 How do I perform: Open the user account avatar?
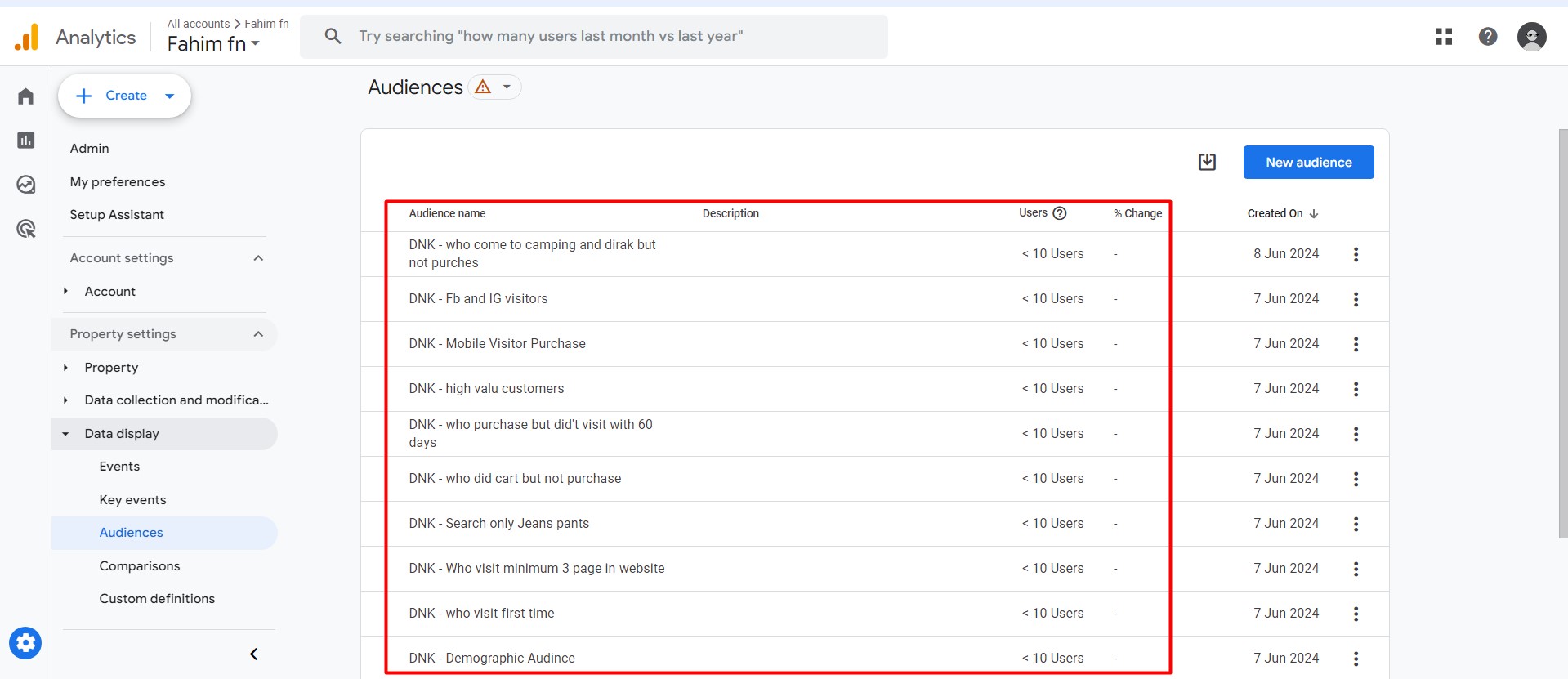point(1531,37)
